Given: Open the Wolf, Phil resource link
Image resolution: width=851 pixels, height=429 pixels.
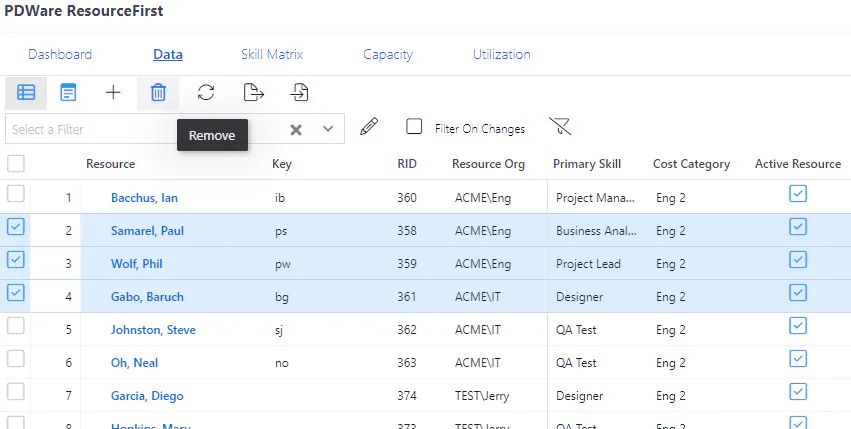Looking at the screenshot, I should [x=137, y=264].
